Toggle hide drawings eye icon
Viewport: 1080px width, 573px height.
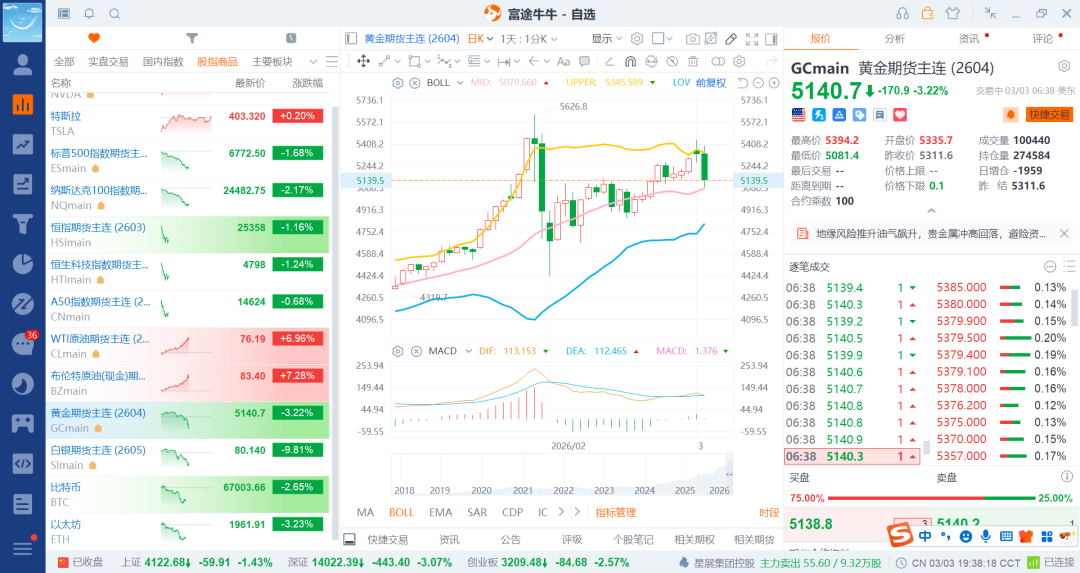point(672,61)
